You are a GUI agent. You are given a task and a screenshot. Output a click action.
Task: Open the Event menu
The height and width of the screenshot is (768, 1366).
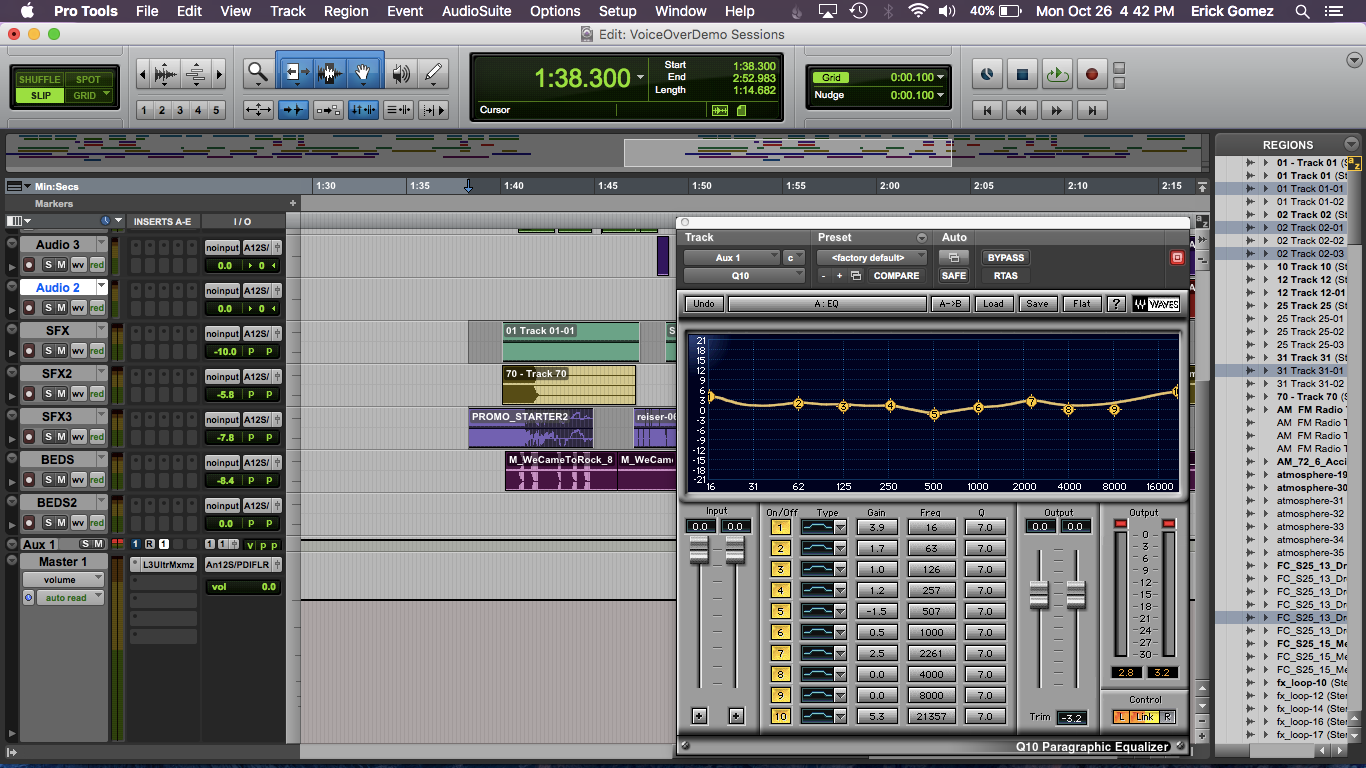[x=405, y=11]
